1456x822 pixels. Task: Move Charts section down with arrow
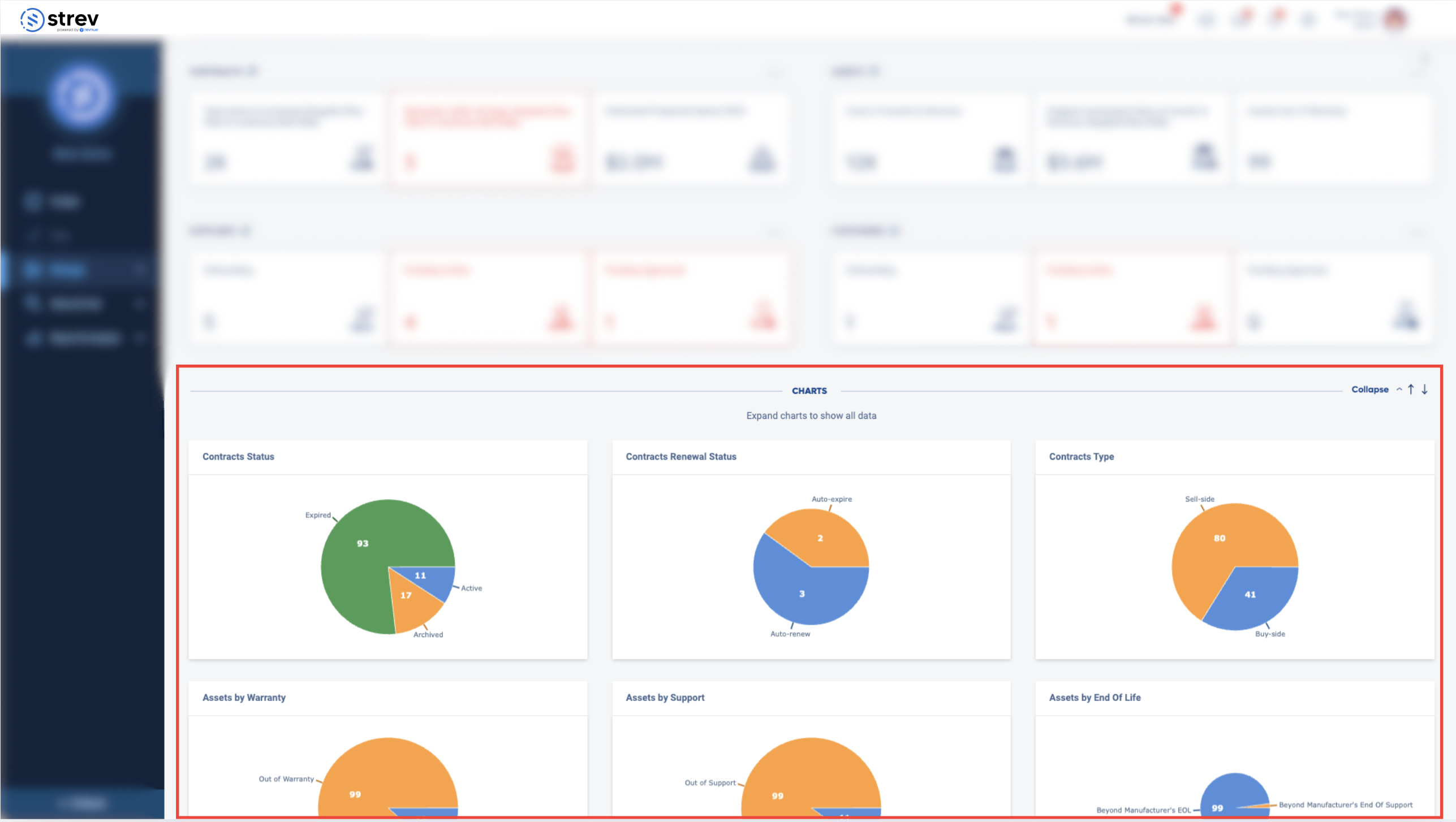pyautogui.click(x=1425, y=390)
